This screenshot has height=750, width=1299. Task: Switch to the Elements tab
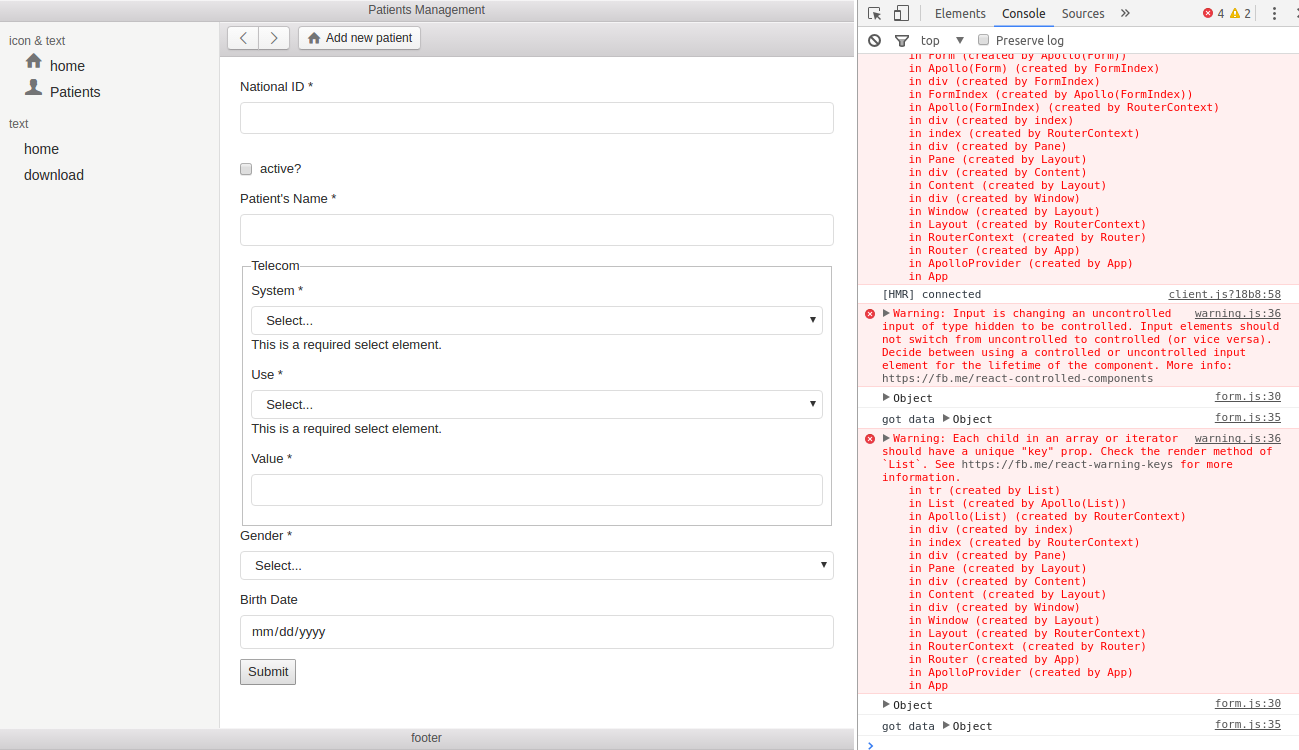point(960,13)
